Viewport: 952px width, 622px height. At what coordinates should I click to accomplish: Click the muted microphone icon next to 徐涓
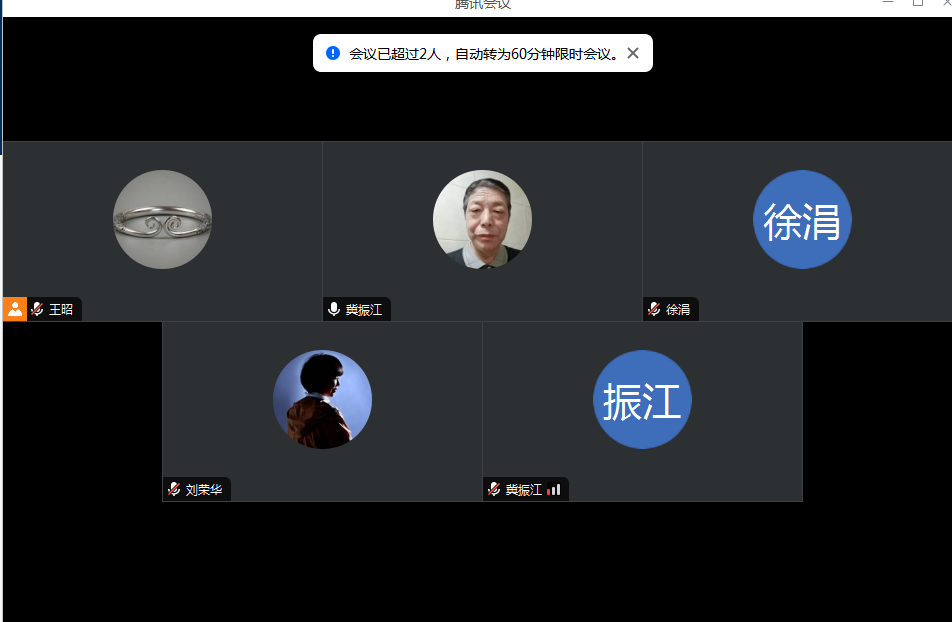tap(654, 310)
